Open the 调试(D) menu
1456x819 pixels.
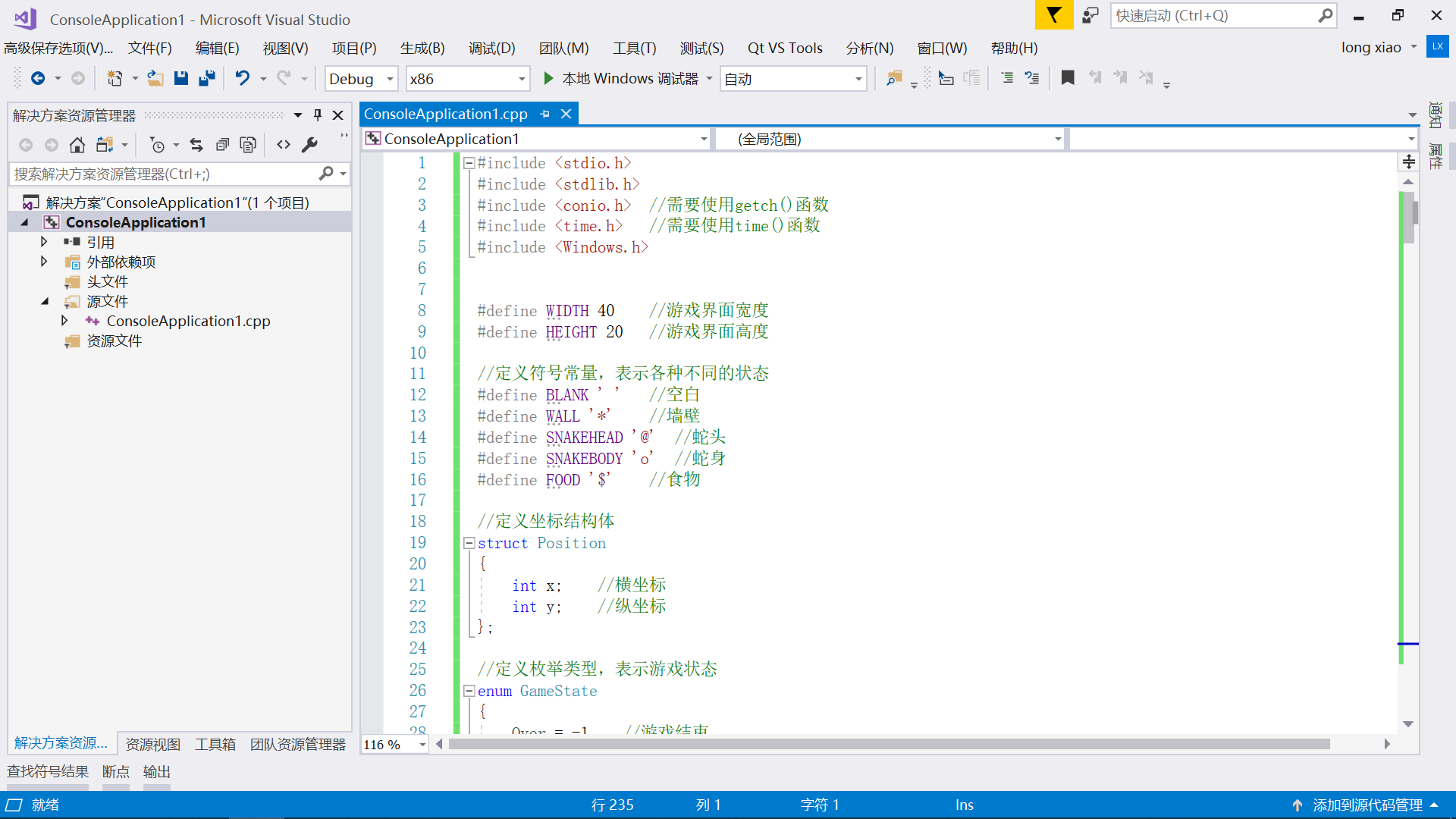tap(491, 48)
